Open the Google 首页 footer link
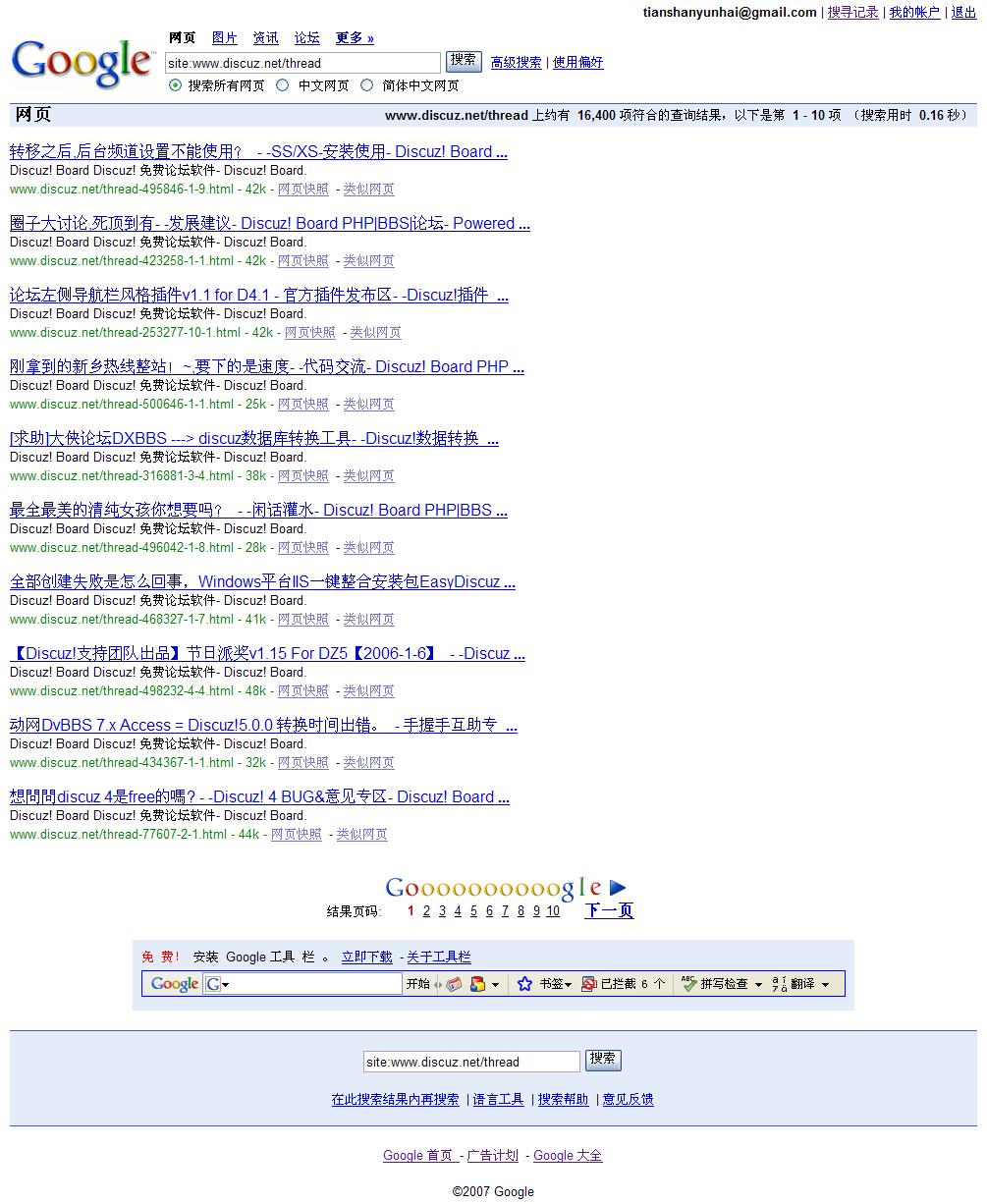Screen dimensions: 987x1204 click(x=419, y=1156)
